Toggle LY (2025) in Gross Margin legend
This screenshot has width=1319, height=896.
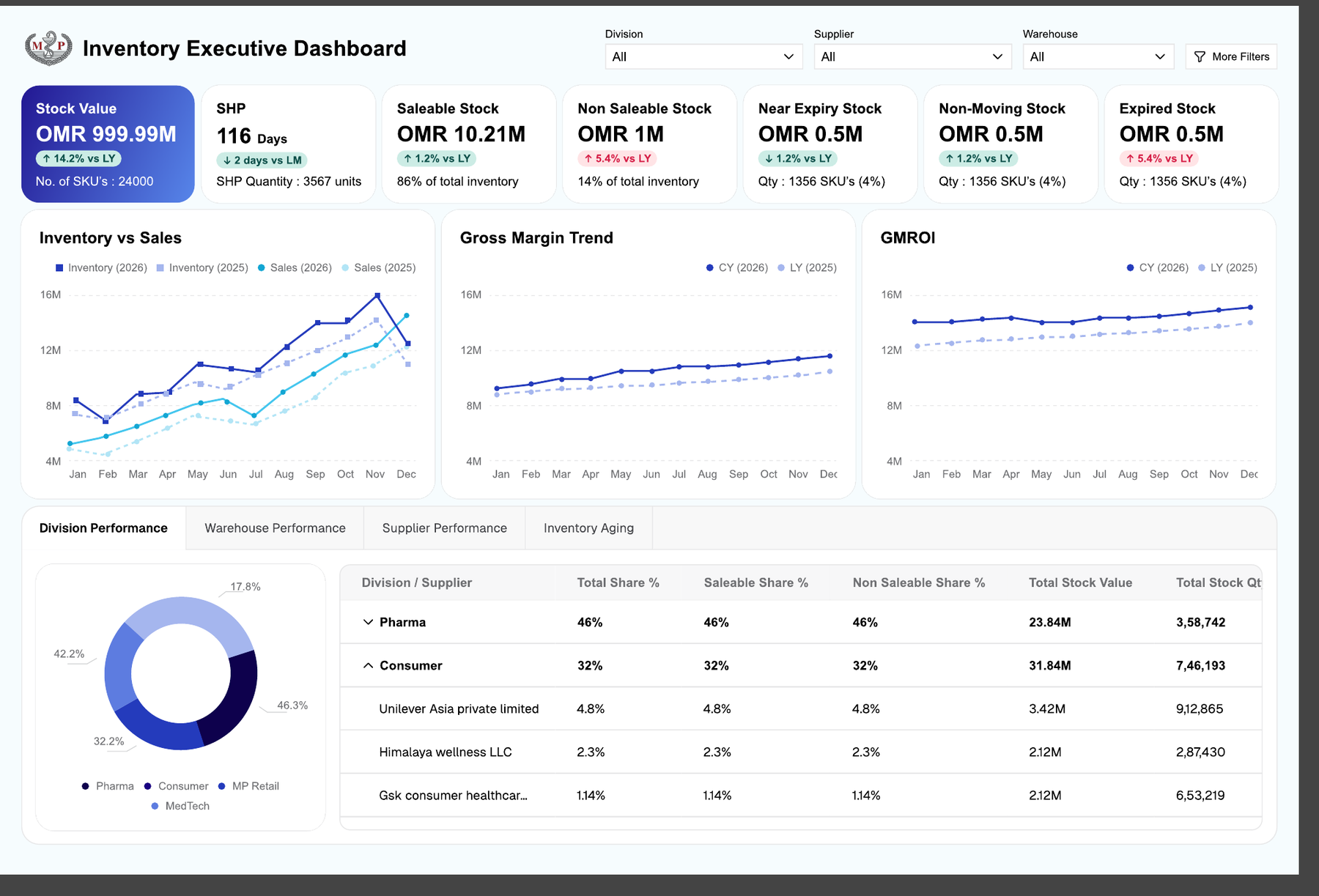pos(807,268)
